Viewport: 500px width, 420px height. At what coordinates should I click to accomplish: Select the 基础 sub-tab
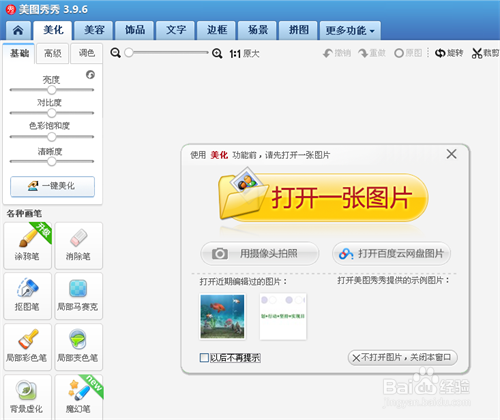pyautogui.click(x=19, y=53)
